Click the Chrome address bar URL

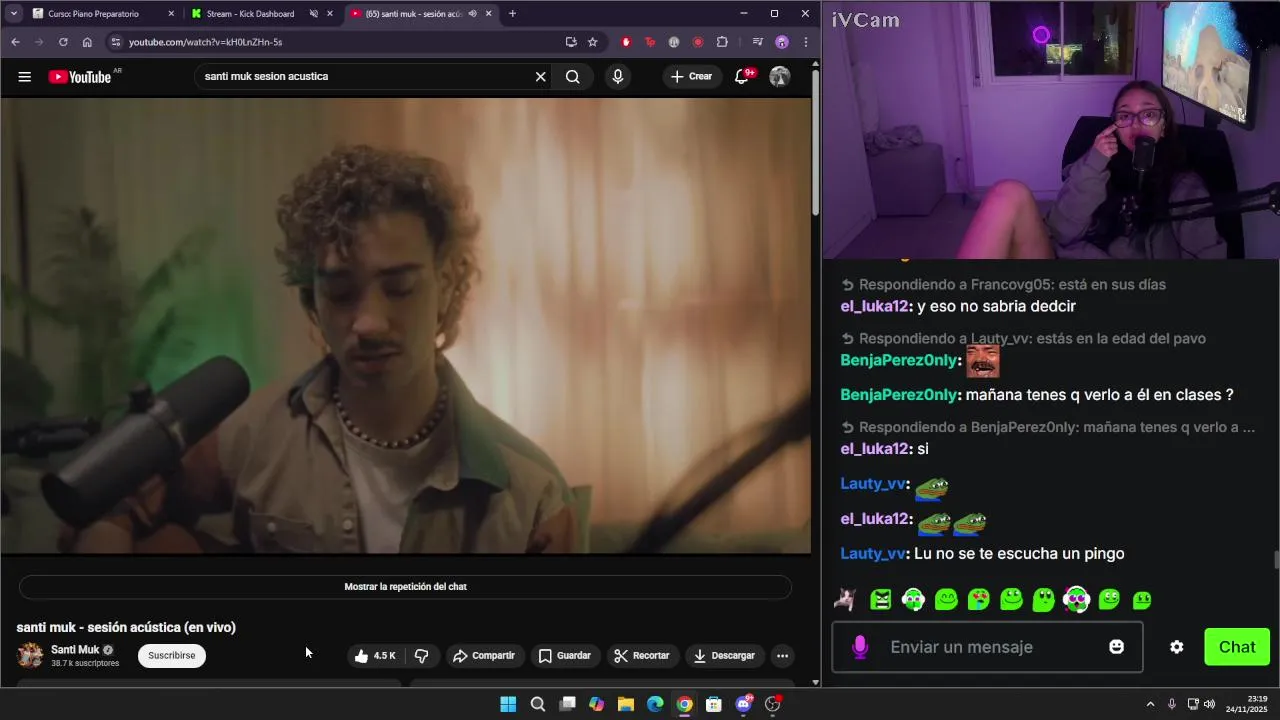coord(205,42)
